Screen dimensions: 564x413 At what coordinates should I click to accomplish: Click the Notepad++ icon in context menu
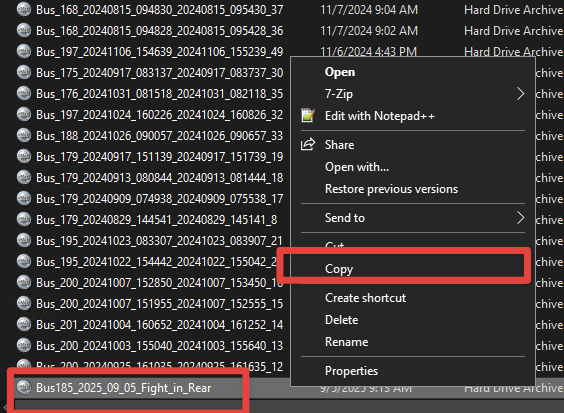pyautogui.click(x=308, y=115)
